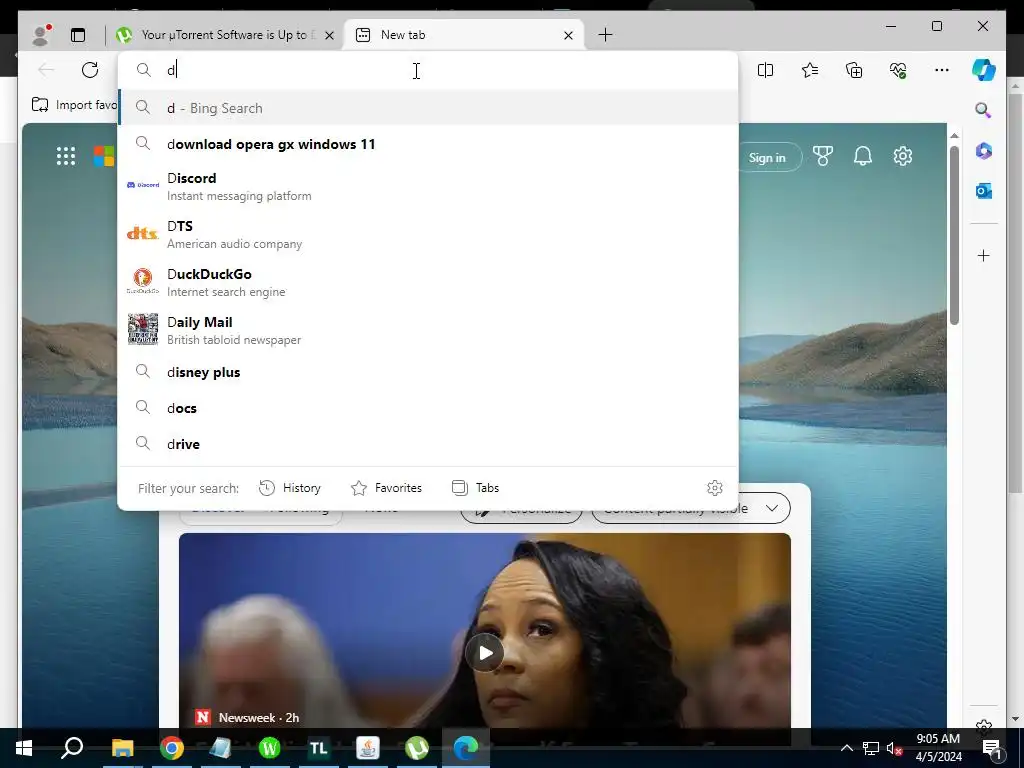1024x768 pixels.
Task: Open File Explorer from taskbar
Action: (122, 748)
